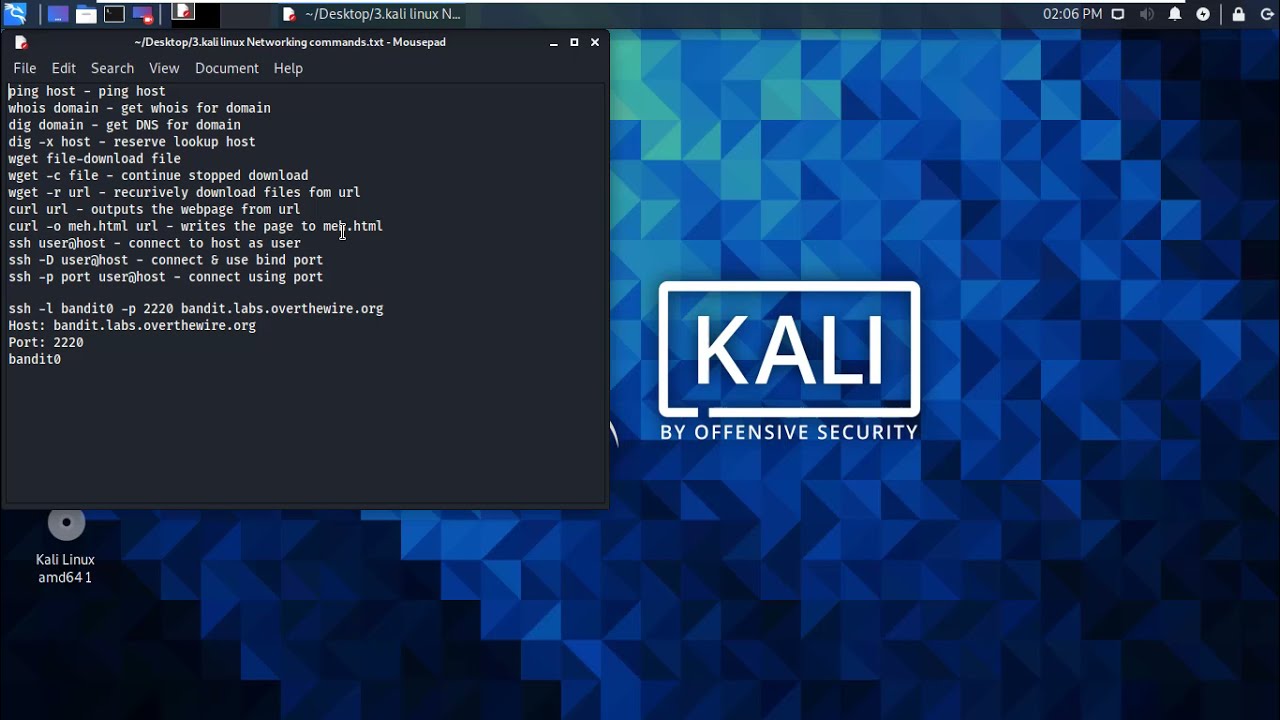1280x720 pixels.
Task: Click the 02:06 PM clock
Action: [x=1072, y=14]
